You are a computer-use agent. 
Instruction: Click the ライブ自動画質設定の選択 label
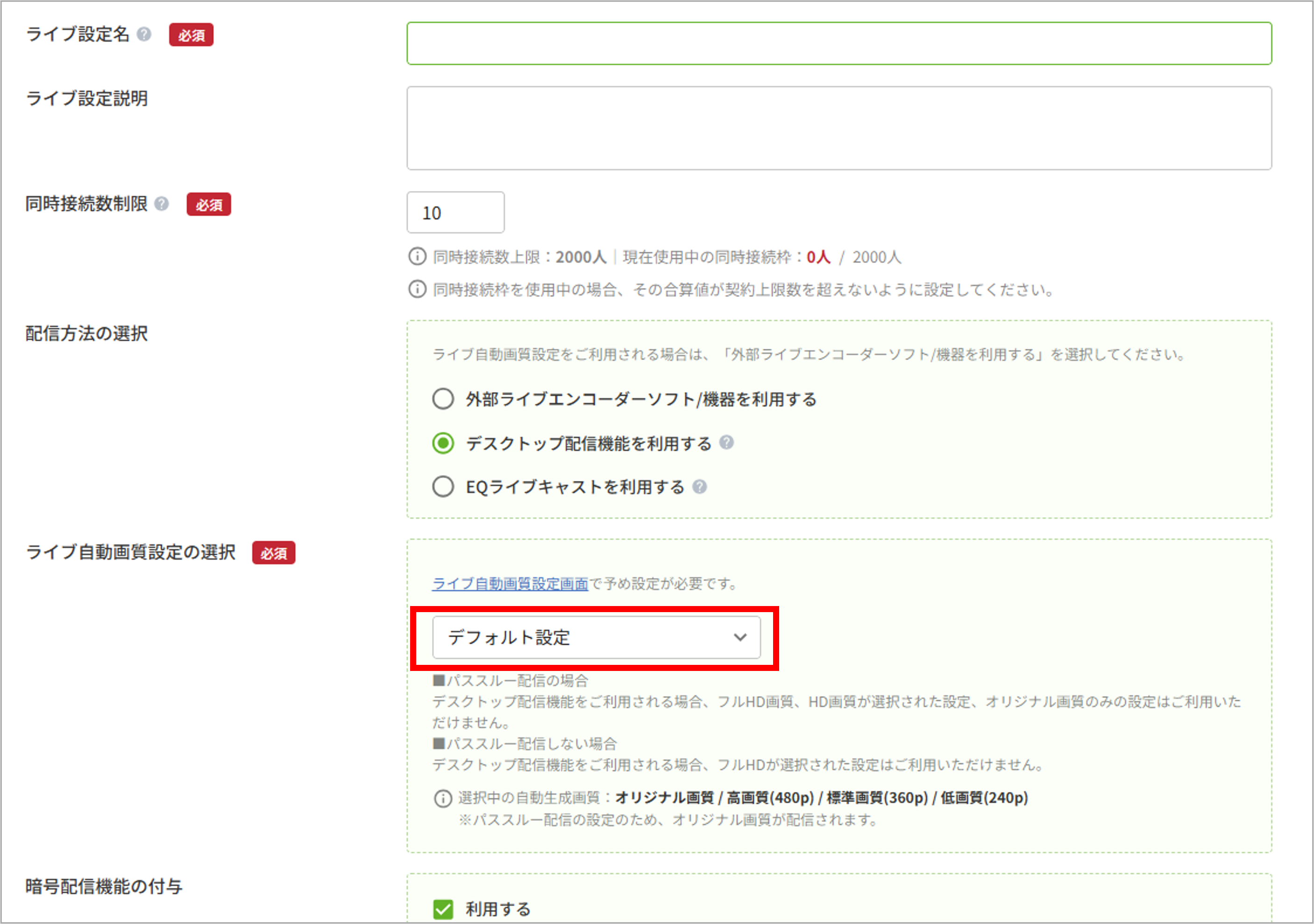point(130,552)
